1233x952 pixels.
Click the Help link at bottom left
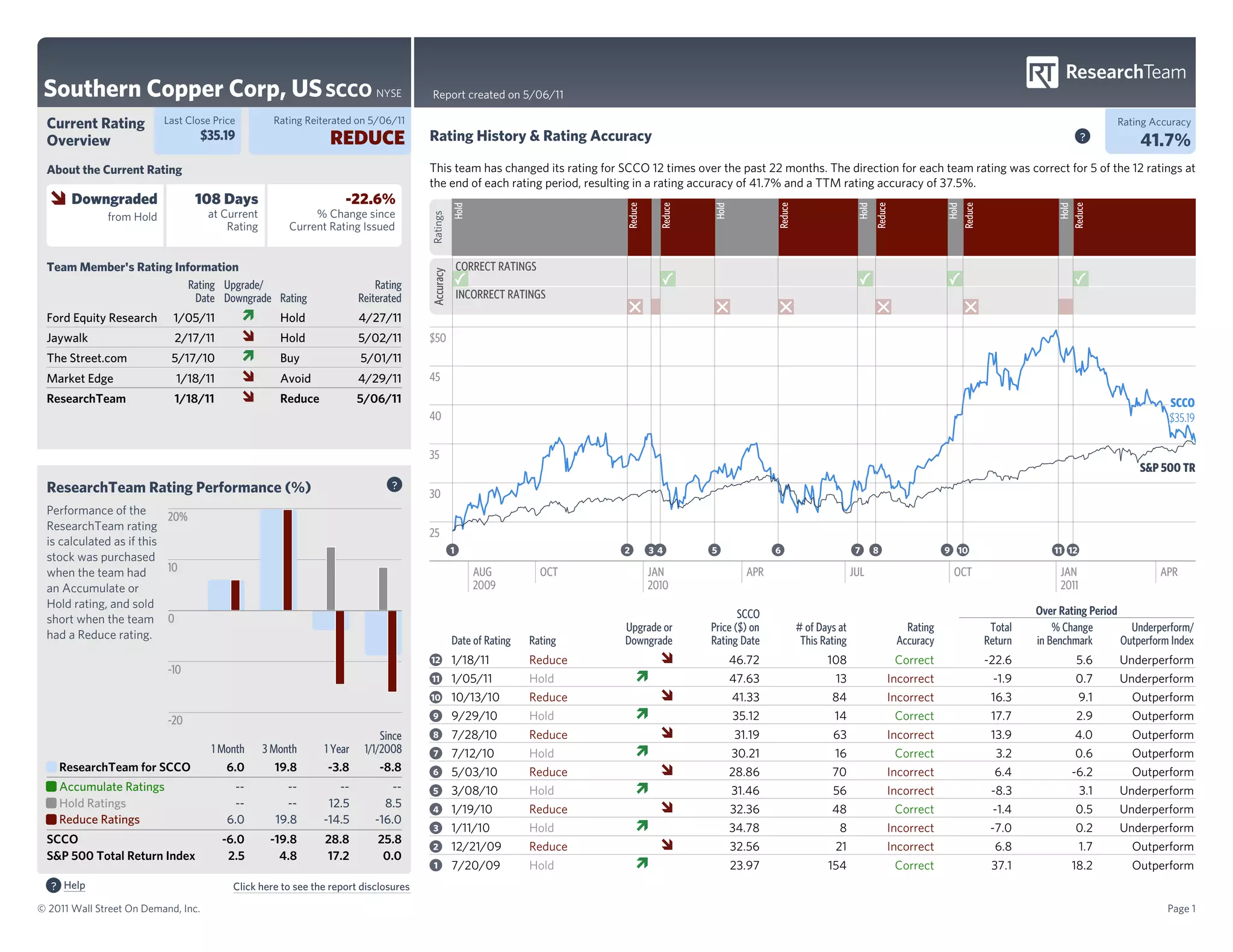(x=74, y=885)
